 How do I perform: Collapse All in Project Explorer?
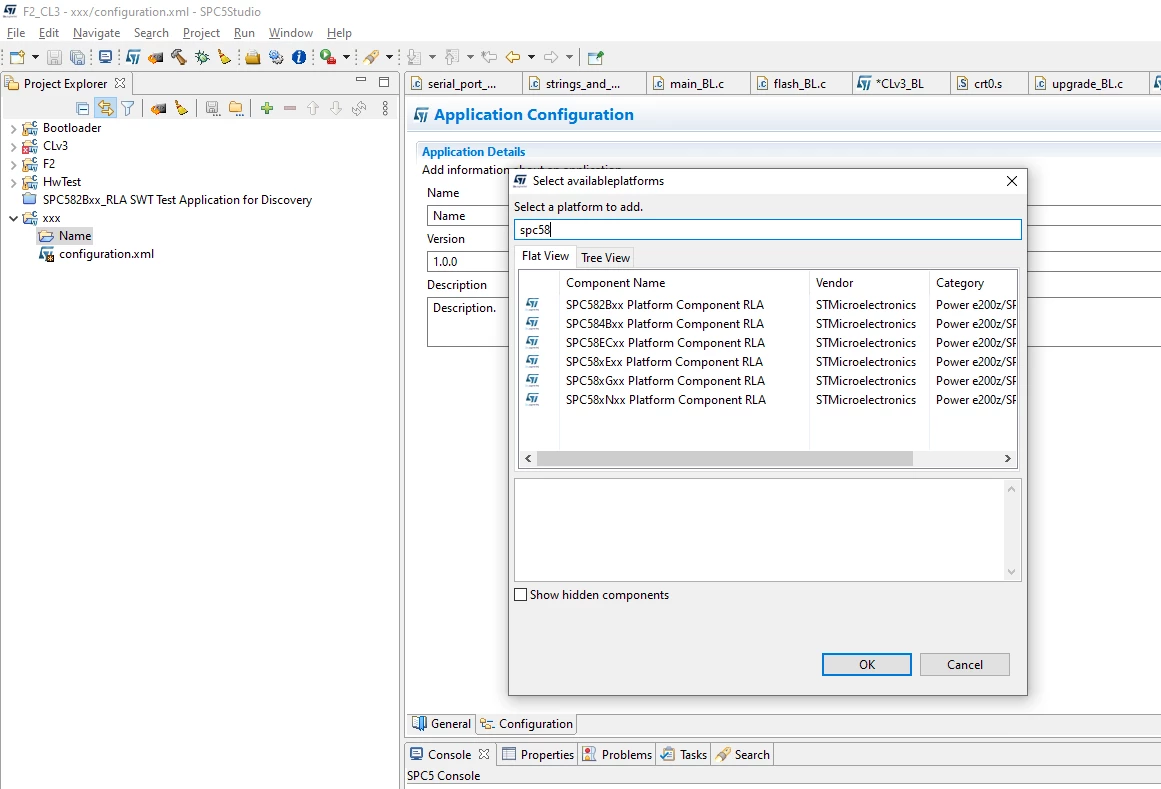pos(83,109)
